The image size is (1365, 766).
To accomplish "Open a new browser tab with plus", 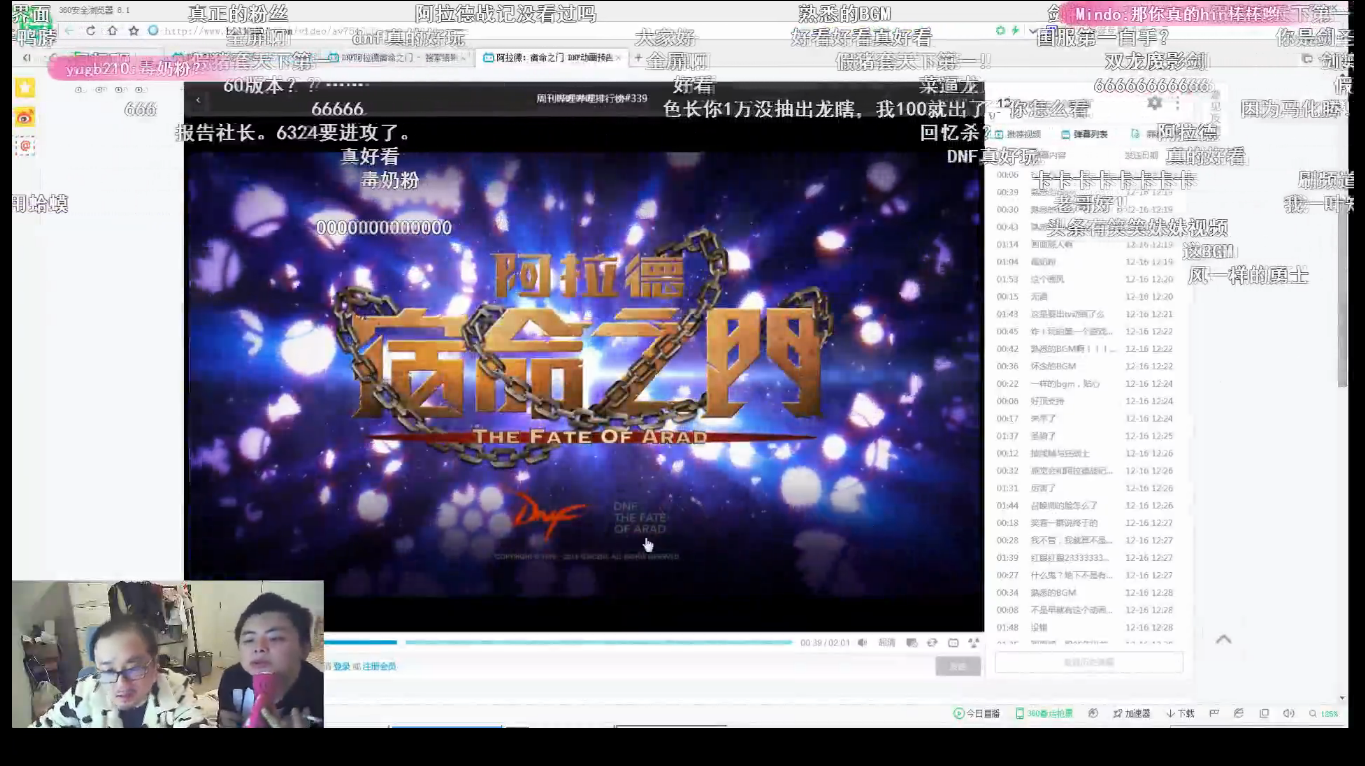I will point(638,58).
